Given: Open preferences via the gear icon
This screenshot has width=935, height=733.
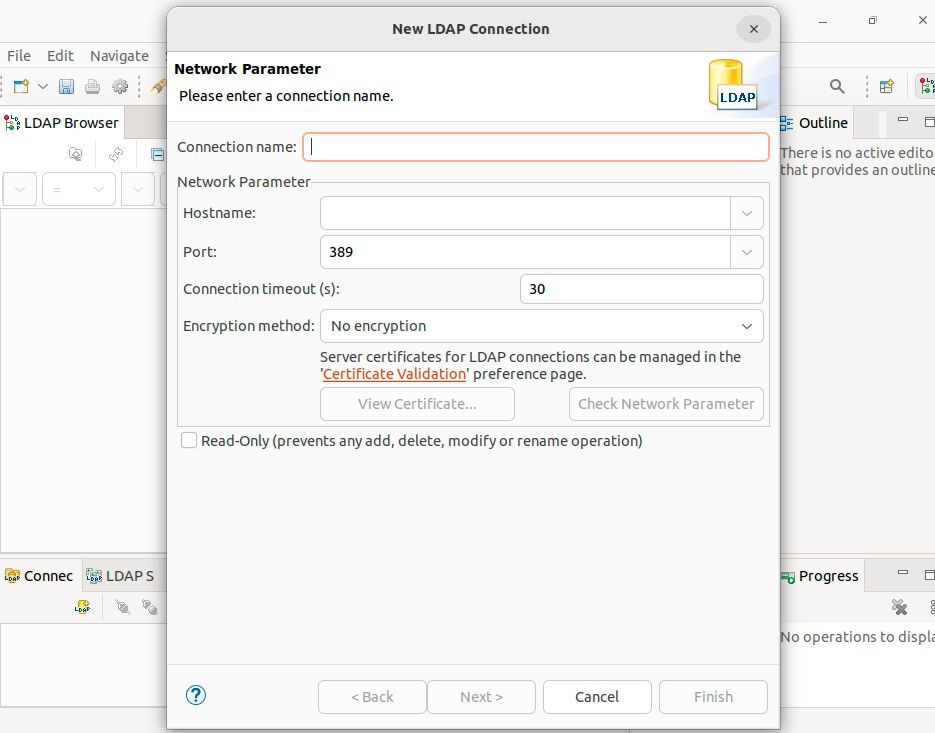Looking at the screenshot, I should click(120, 86).
